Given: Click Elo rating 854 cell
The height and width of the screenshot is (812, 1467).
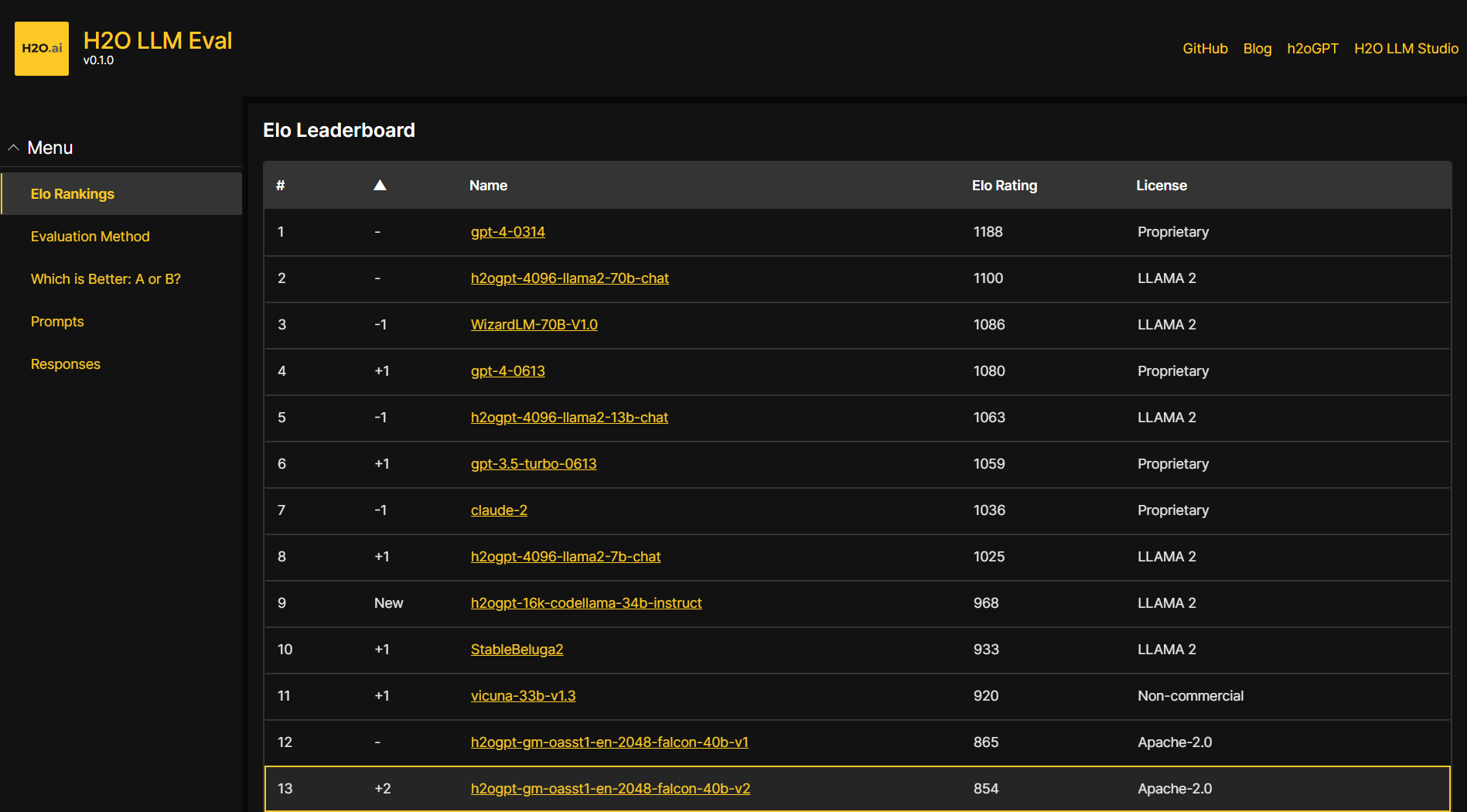Looking at the screenshot, I should (986, 789).
